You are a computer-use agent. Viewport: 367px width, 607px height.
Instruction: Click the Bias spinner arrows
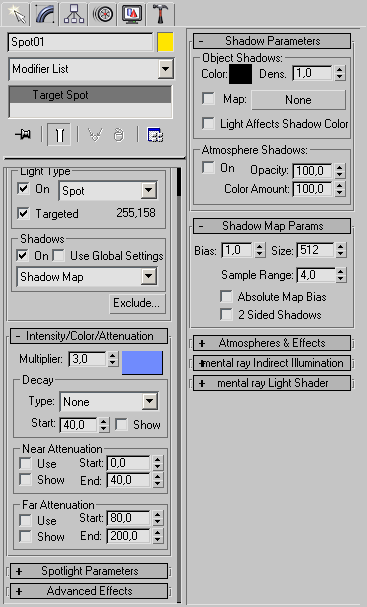click(260, 250)
